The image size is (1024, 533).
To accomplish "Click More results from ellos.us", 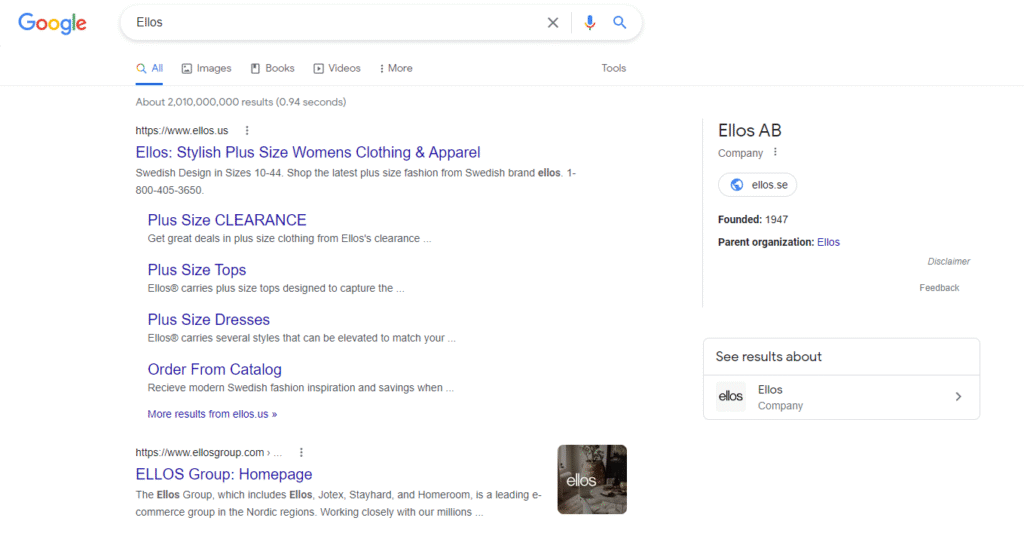I will 212,414.
